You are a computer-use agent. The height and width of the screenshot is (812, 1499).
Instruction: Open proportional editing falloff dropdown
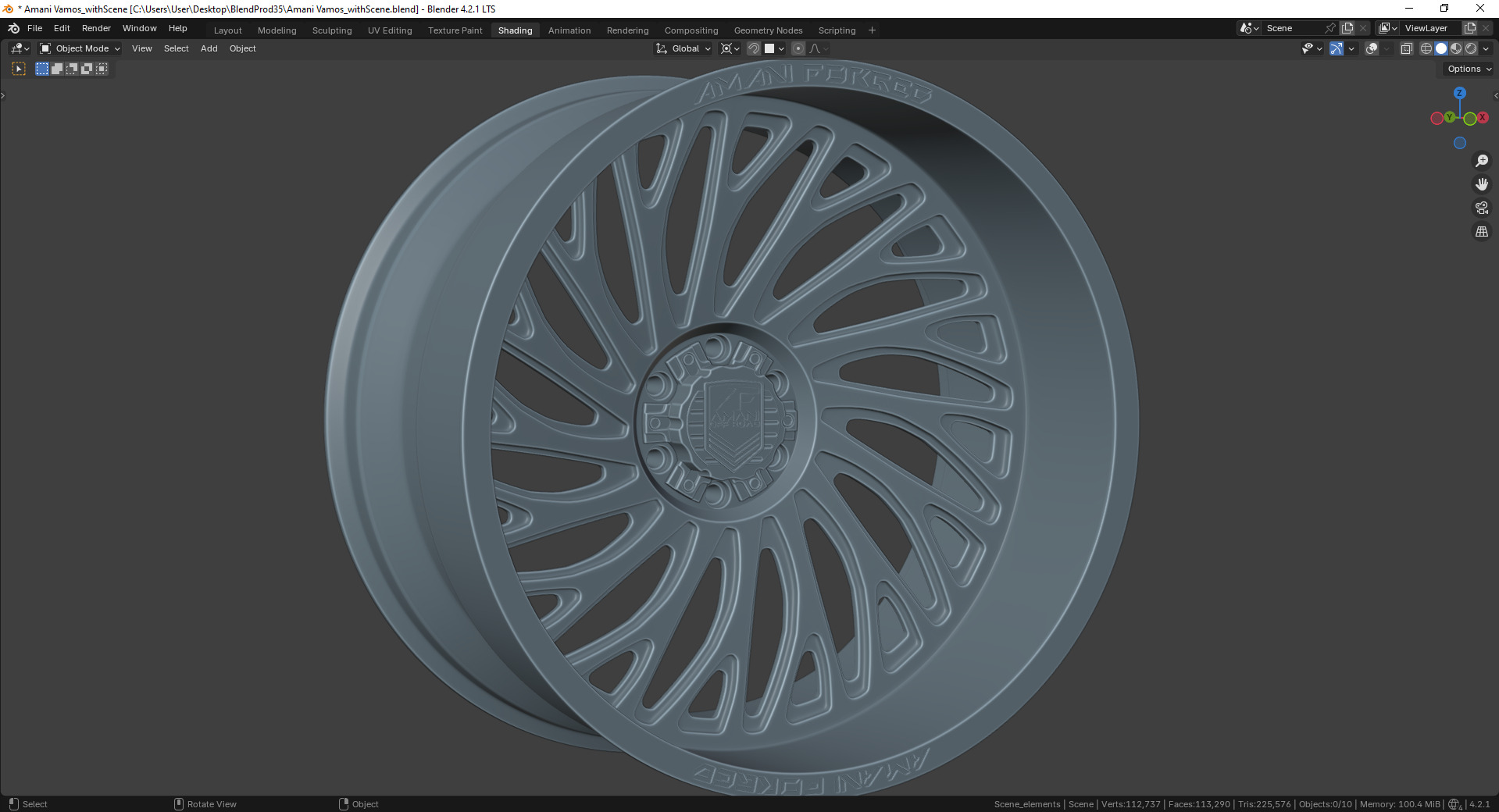[x=819, y=48]
